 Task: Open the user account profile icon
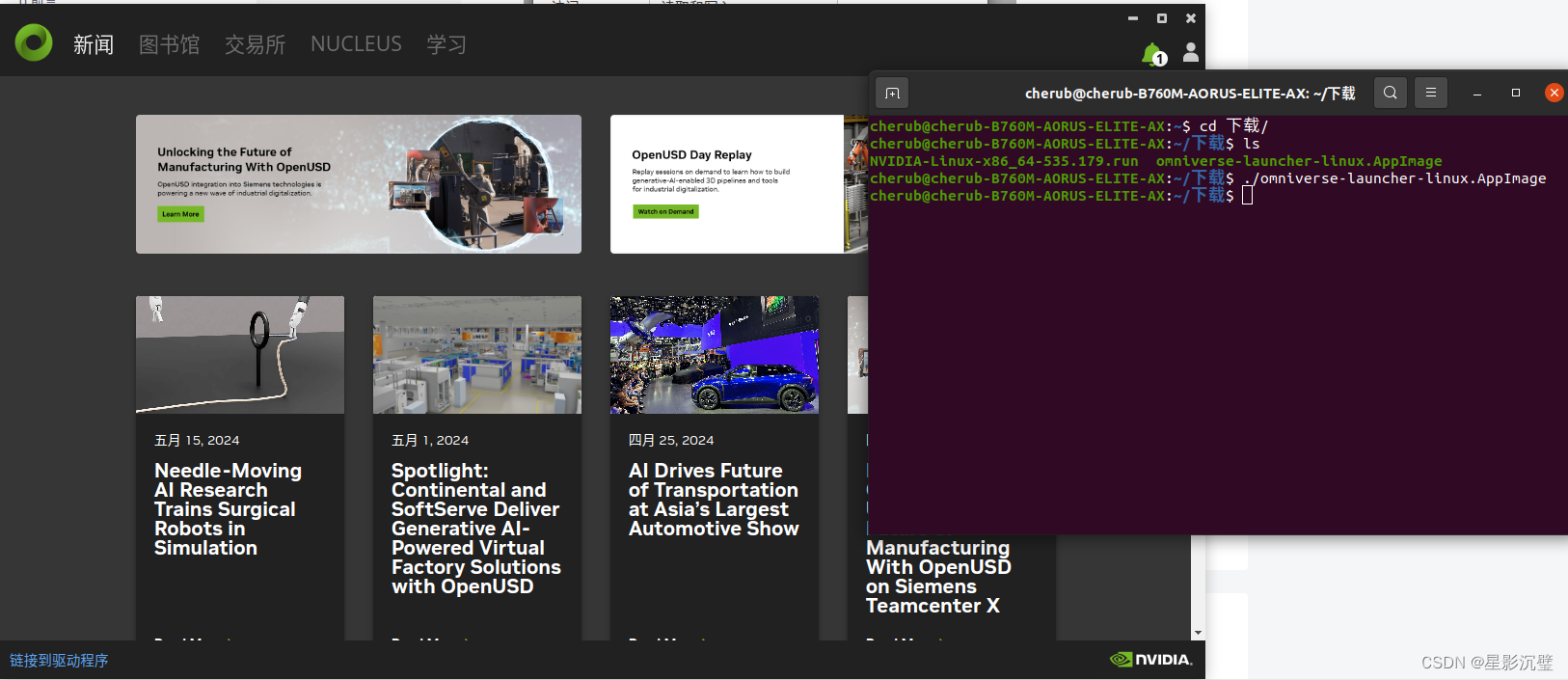point(1191,52)
